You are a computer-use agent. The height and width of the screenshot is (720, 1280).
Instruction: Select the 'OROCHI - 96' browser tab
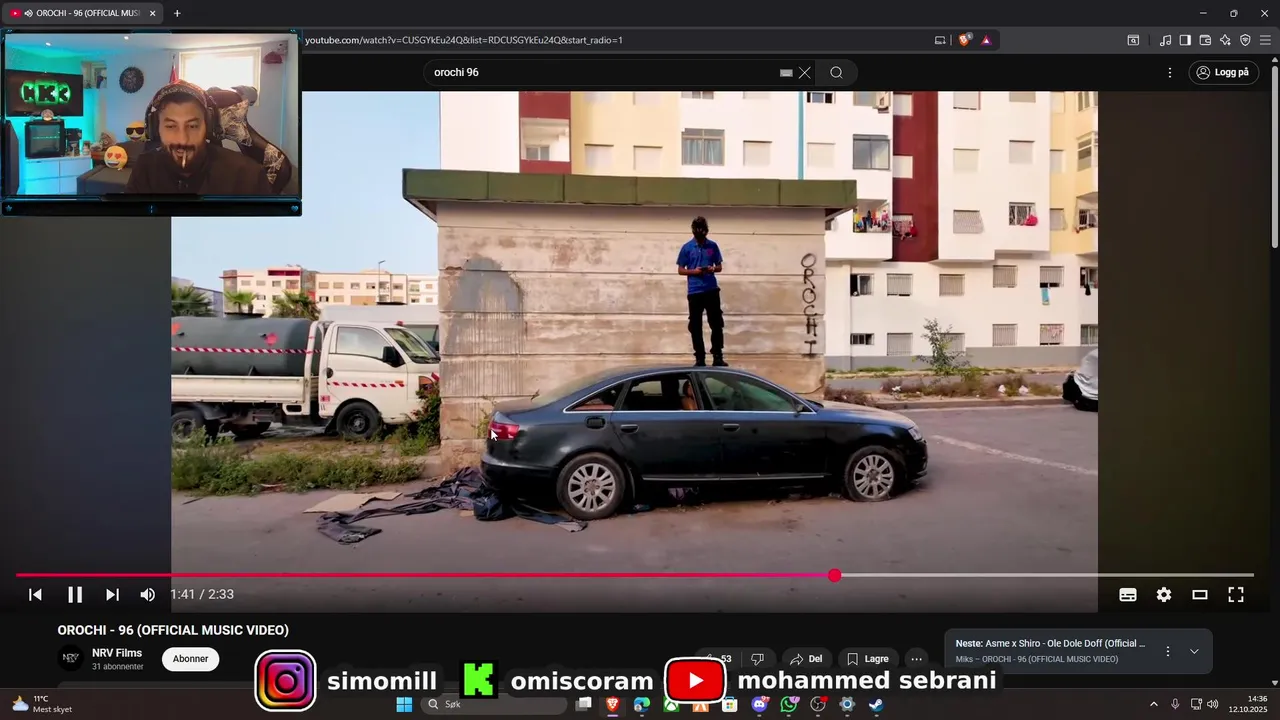[82, 13]
